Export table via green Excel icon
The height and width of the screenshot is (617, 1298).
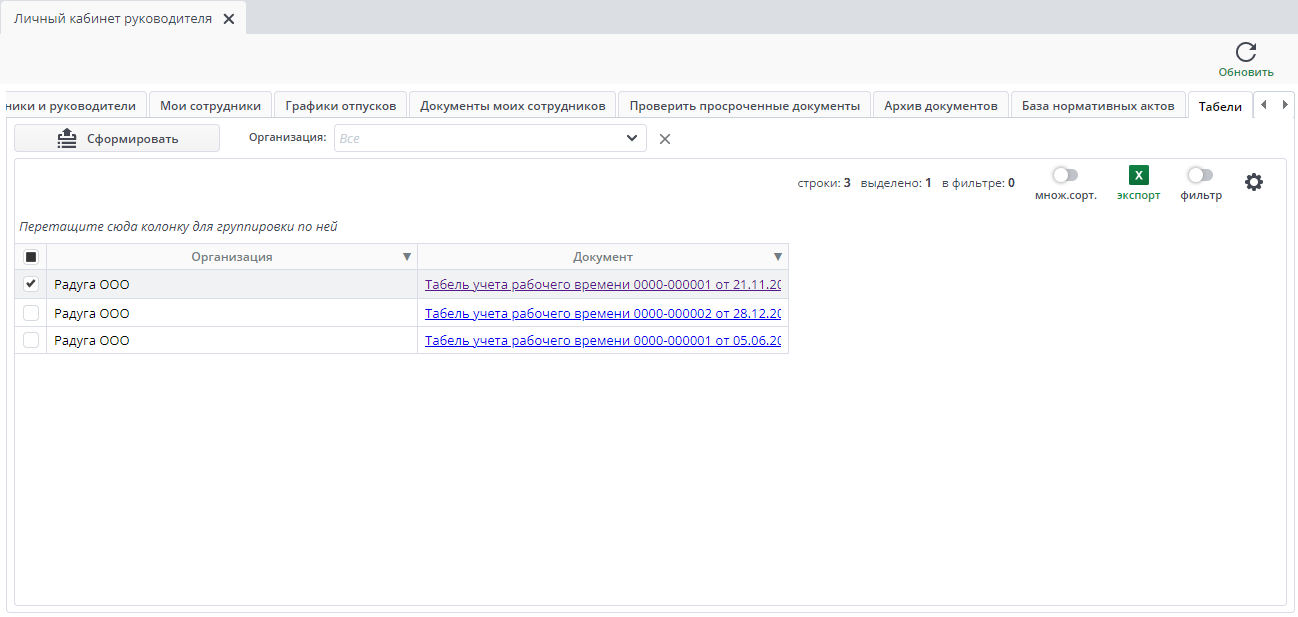click(1138, 175)
